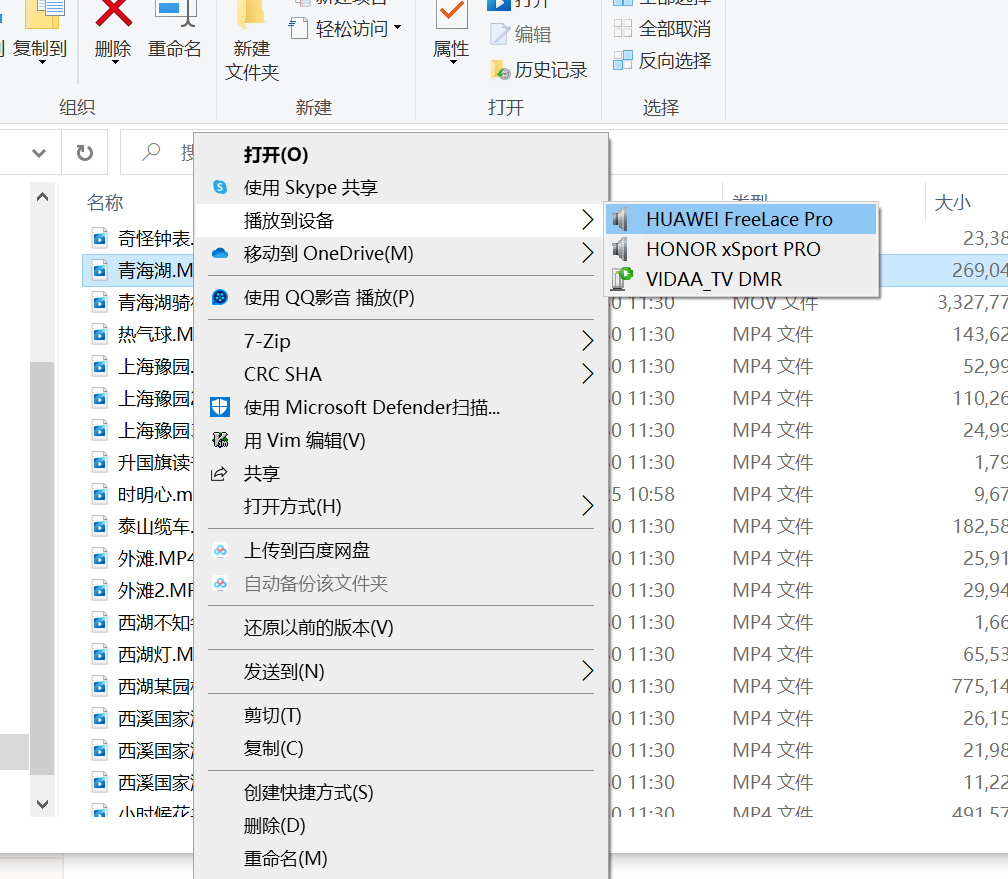Expand the 7-Zip submenu arrow
Screen dimensions: 1008x879
(588, 340)
